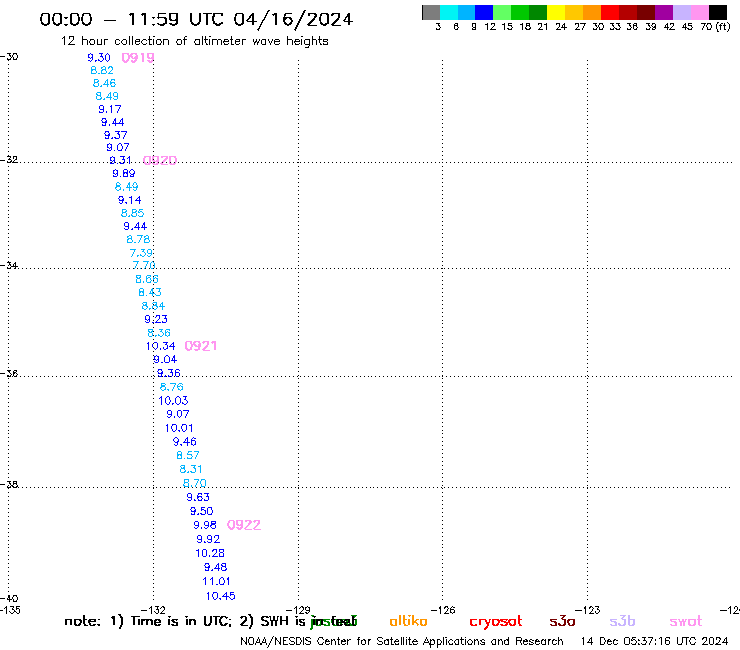Pick the pink swatch in the color scale
Screen dimensions: 740x650
click(700, 12)
